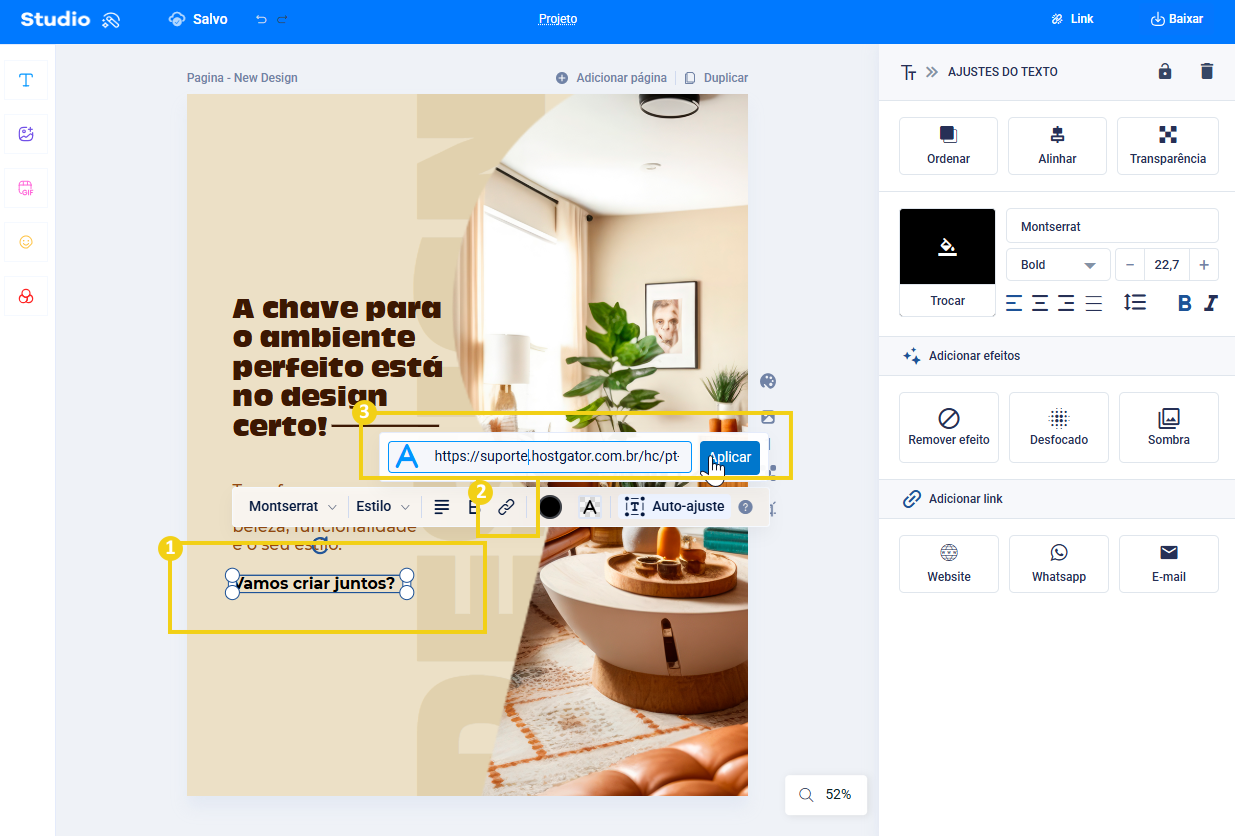
Task: Click the Studio logo
Action: click(70, 19)
